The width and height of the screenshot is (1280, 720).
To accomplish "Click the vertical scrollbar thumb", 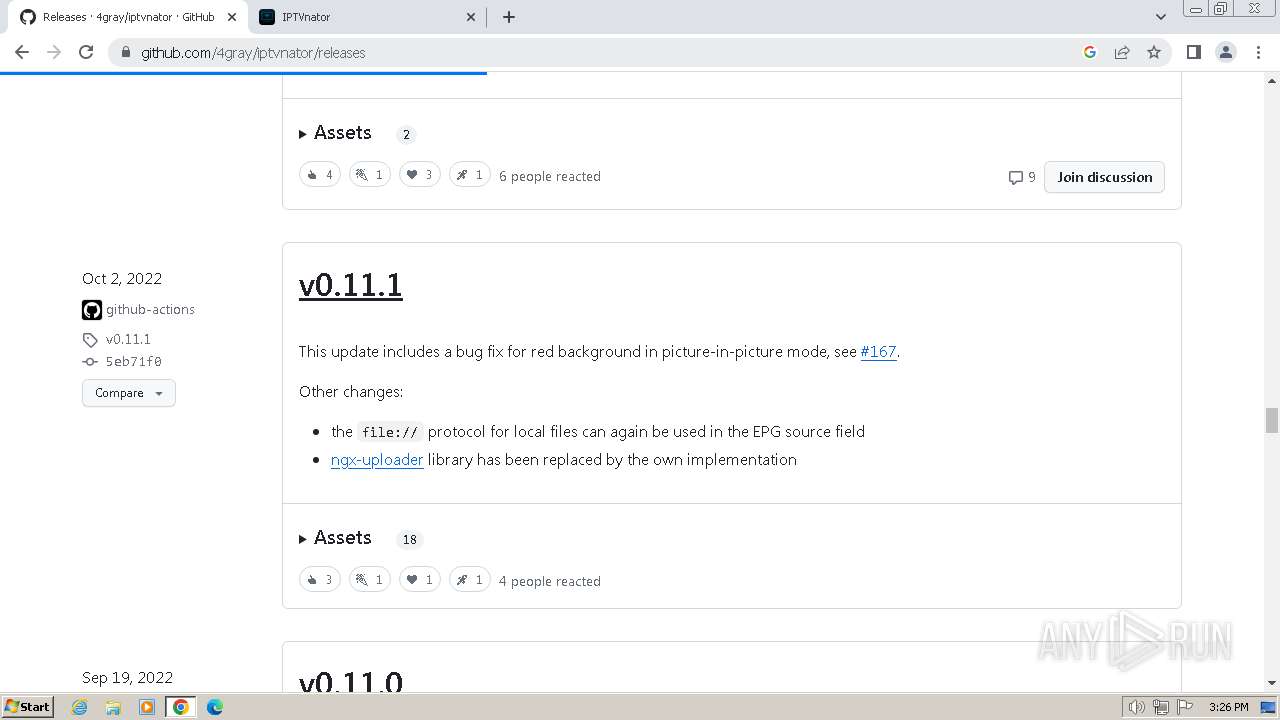I will tap(1271, 420).
